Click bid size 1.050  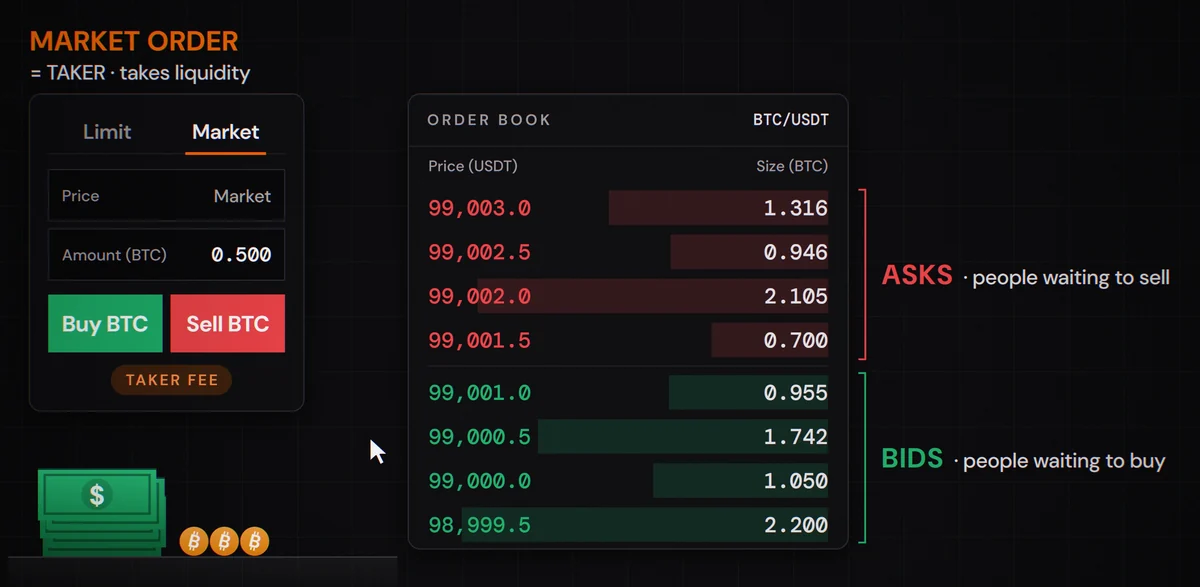pos(796,481)
